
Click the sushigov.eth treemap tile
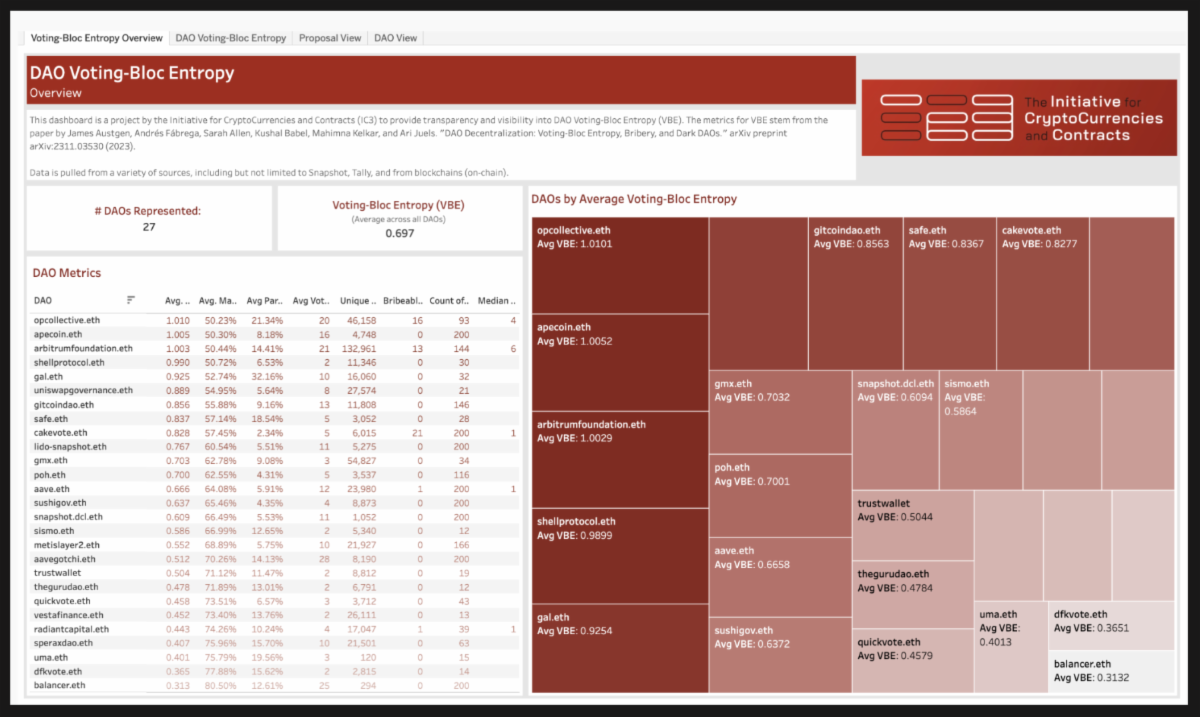tap(780, 655)
